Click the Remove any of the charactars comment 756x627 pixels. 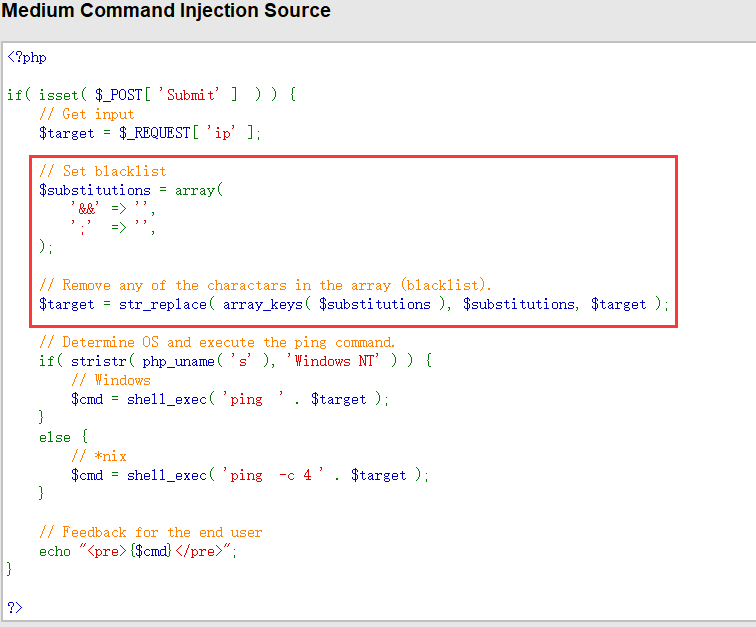(272, 285)
